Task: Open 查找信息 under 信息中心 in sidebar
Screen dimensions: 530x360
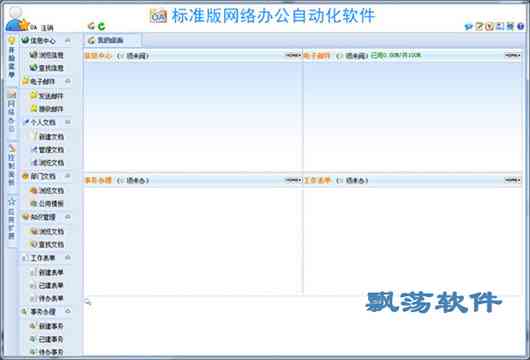Action: 47,68
